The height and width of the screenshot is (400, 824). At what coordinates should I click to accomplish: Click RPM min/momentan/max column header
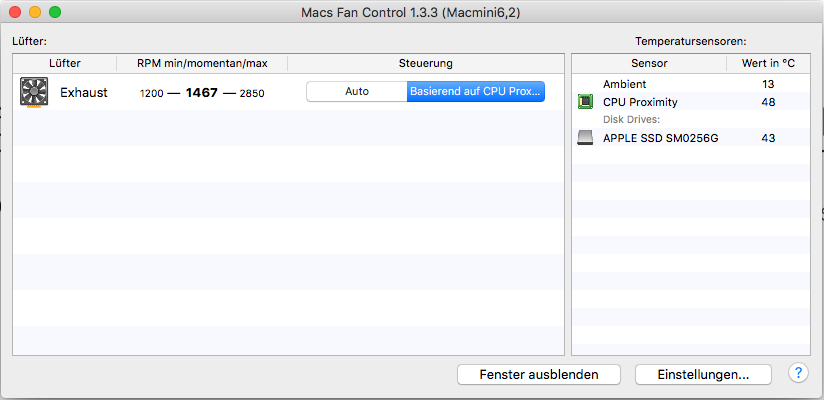point(202,64)
